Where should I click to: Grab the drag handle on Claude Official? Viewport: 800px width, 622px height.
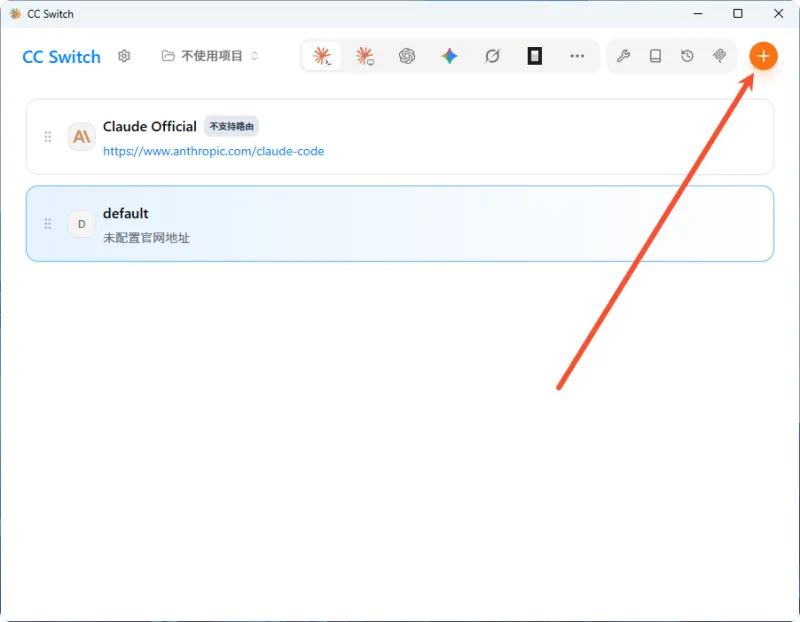coord(48,137)
